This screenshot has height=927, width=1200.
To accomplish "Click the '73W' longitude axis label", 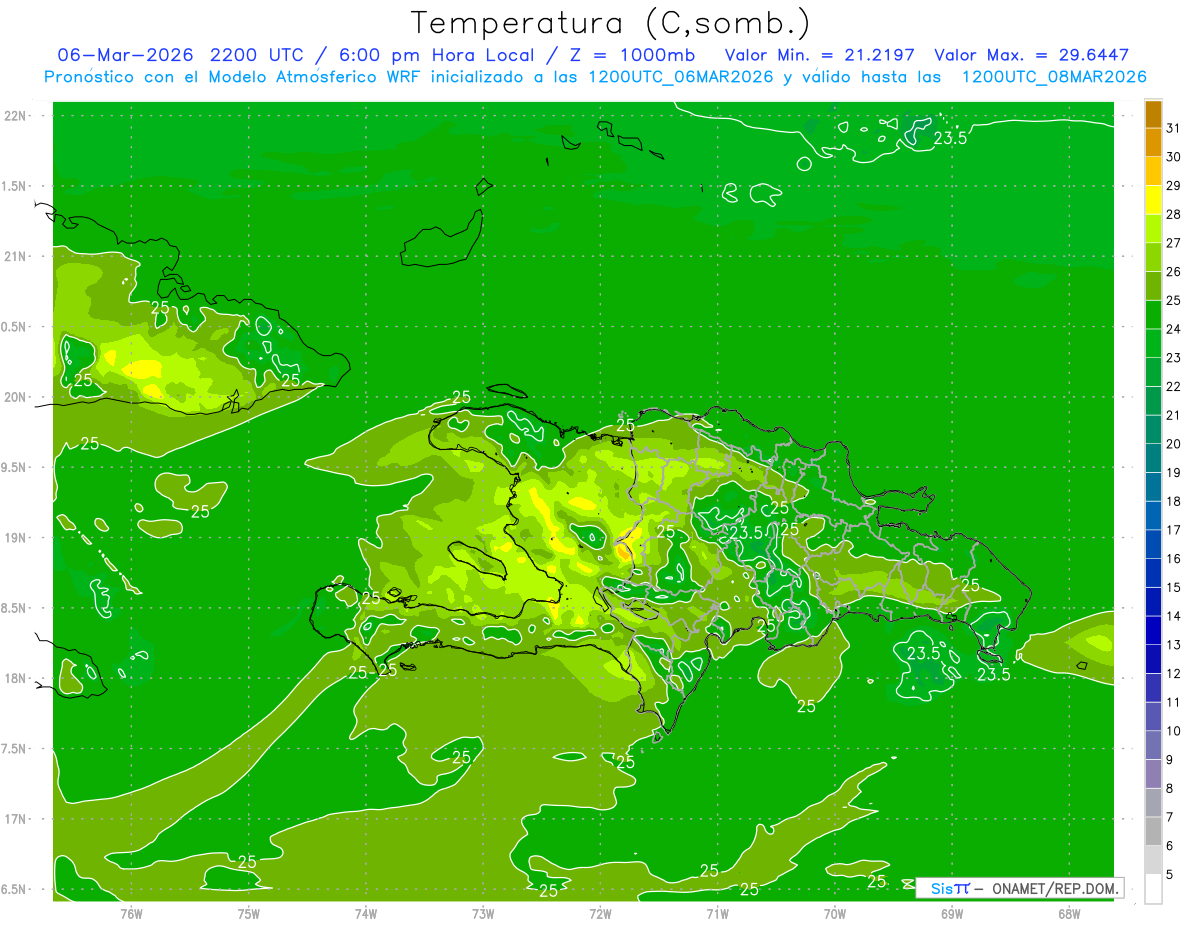I will point(483,914).
